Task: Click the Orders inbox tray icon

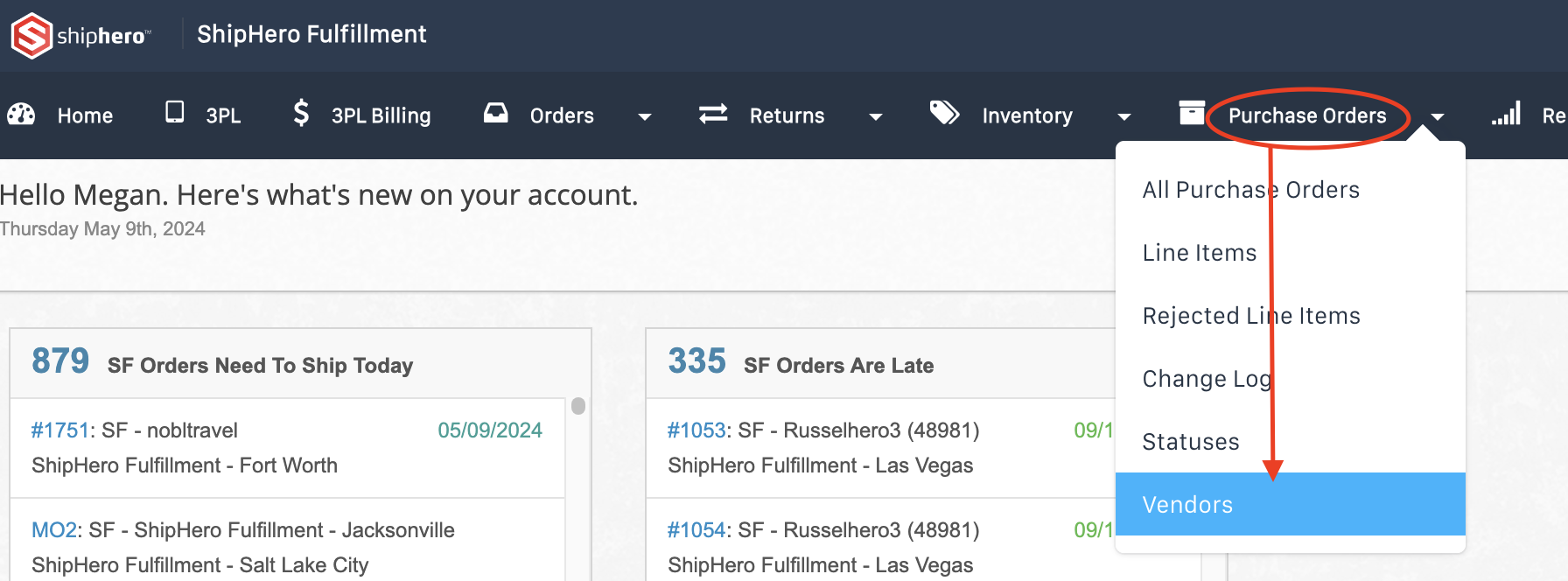Action: tap(496, 113)
